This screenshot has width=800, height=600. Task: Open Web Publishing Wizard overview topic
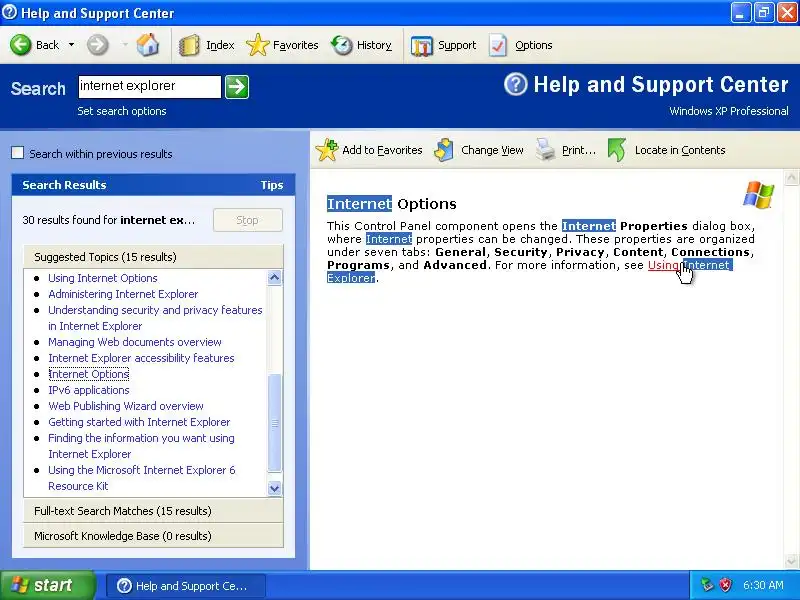pos(126,406)
